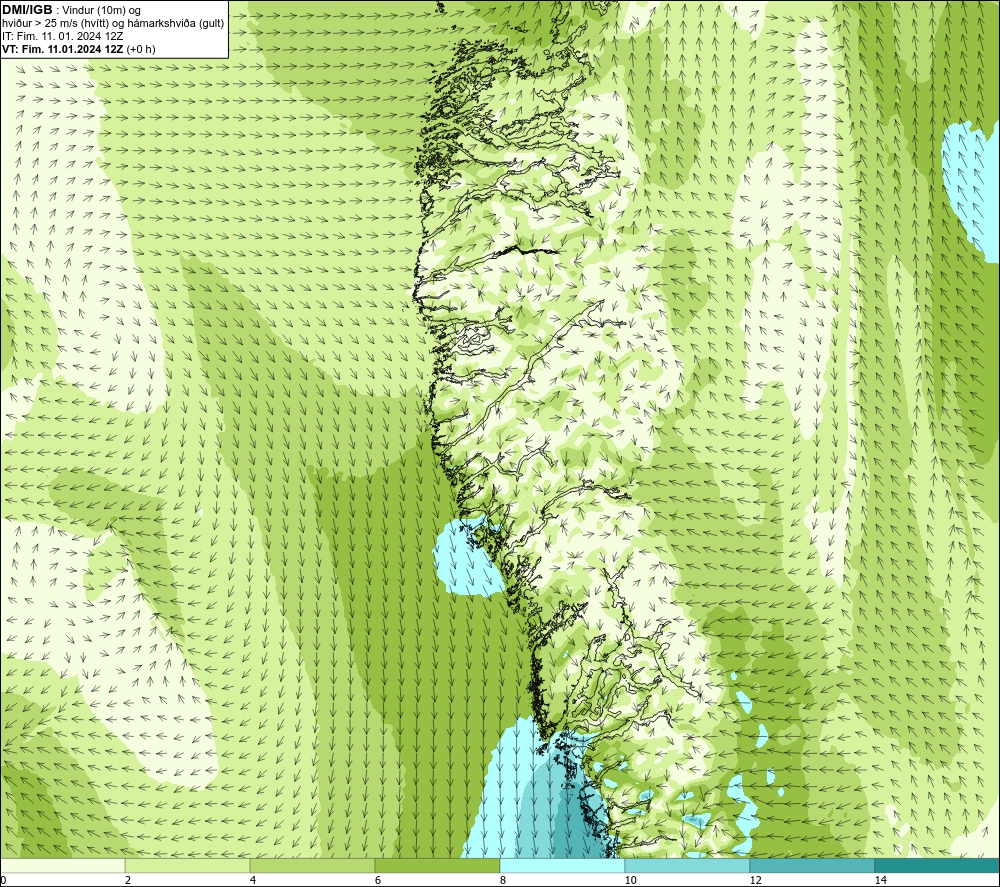Image resolution: width=1000 pixels, height=887 pixels.
Task: Select the 6–8 m/s darker green swatch
Action: click(x=438, y=865)
